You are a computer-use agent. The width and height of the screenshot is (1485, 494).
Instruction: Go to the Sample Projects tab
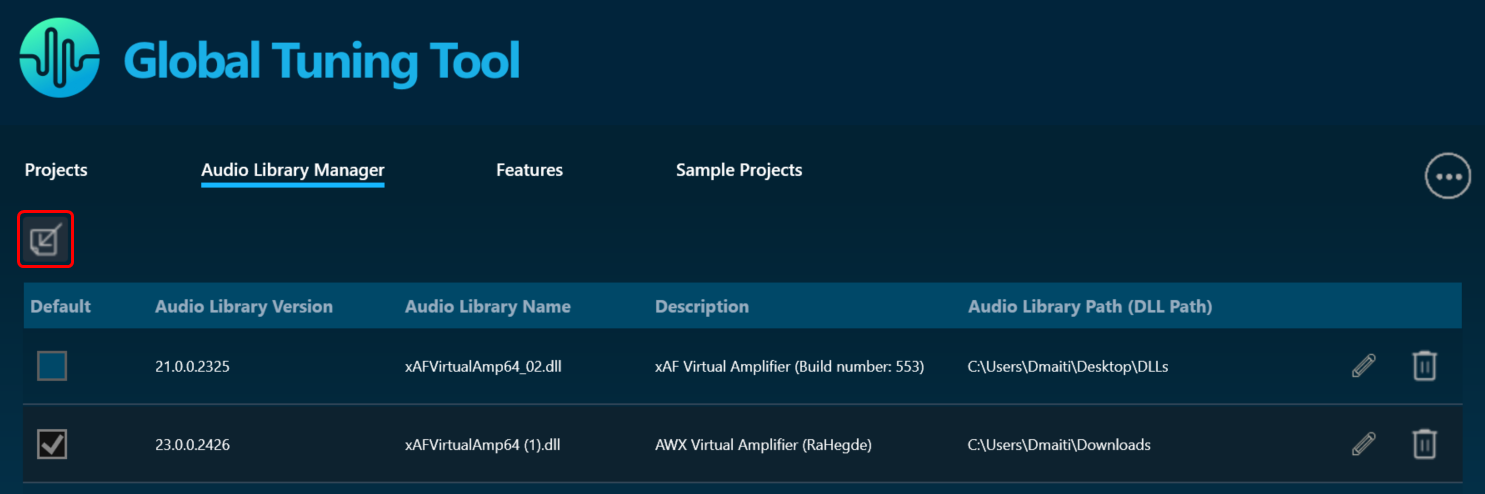click(739, 170)
